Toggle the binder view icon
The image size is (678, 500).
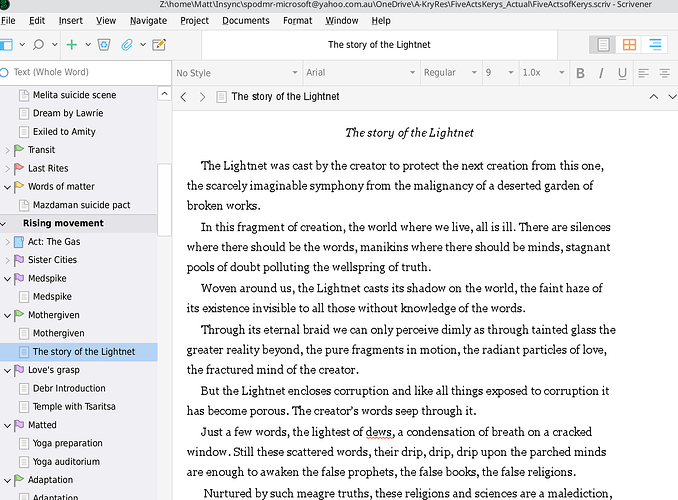(6, 45)
